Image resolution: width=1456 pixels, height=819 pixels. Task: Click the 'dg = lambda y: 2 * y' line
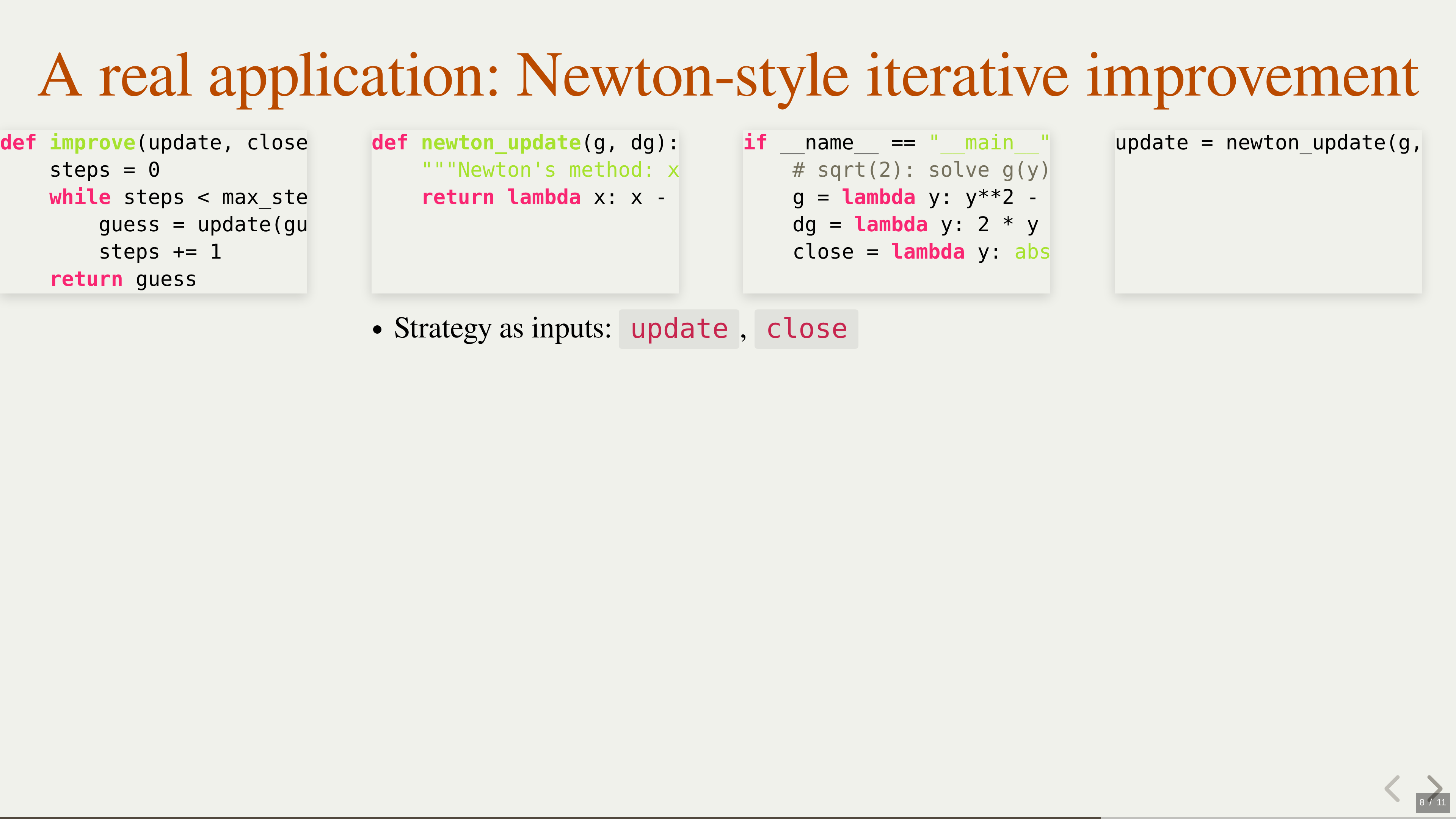[x=915, y=225]
